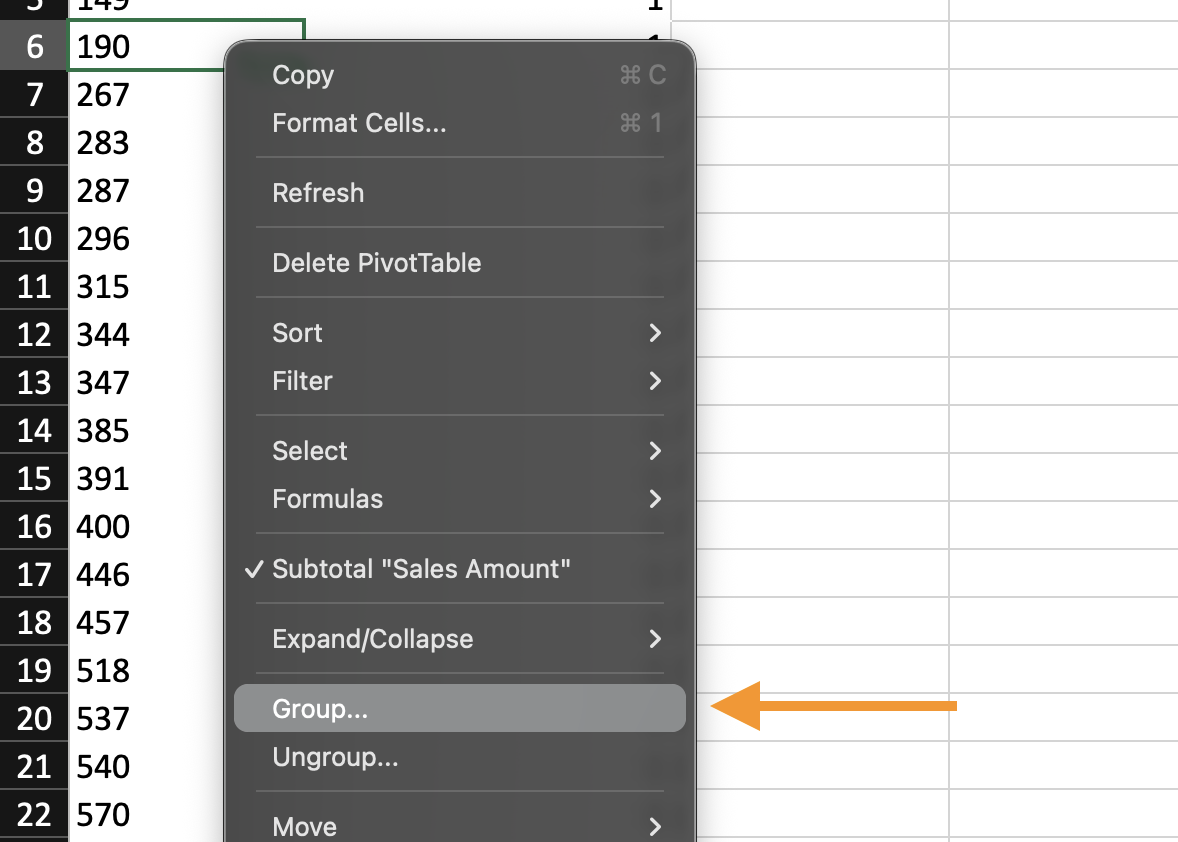Screen dimensions: 1178x842
Task: Open Format Cells dialog from menu
Action: pyautogui.click(x=359, y=123)
